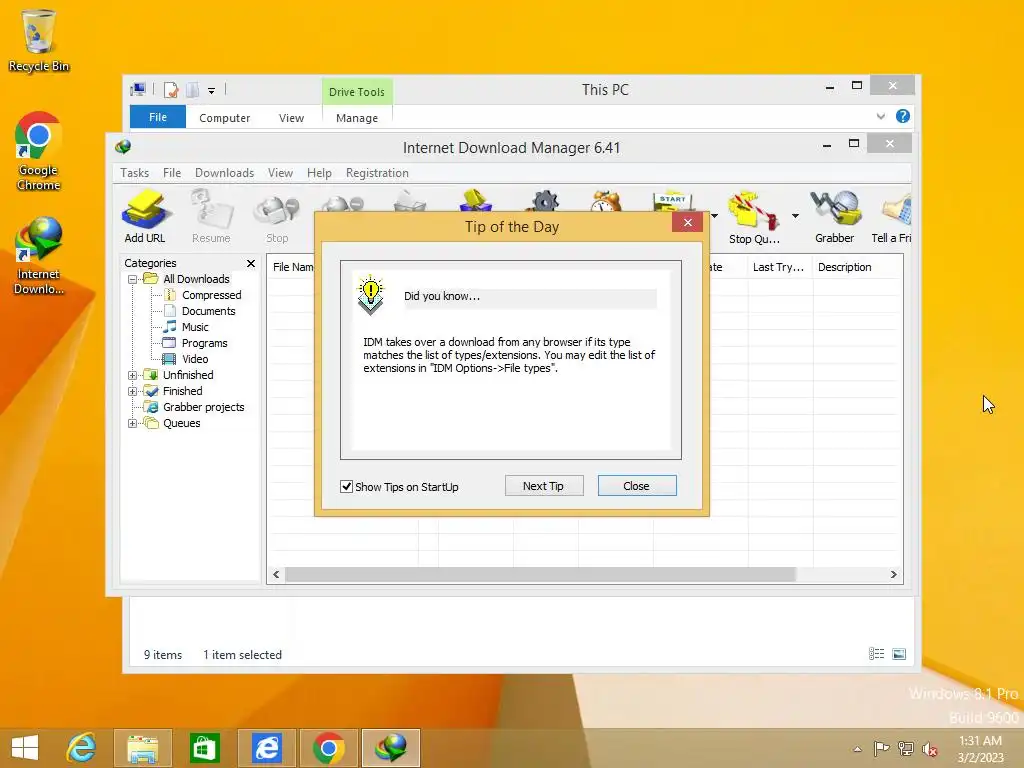This screenshot has width=1024, height=768.
Task: Click the Stop Queue toolbar icon
Action: point(754,217)
